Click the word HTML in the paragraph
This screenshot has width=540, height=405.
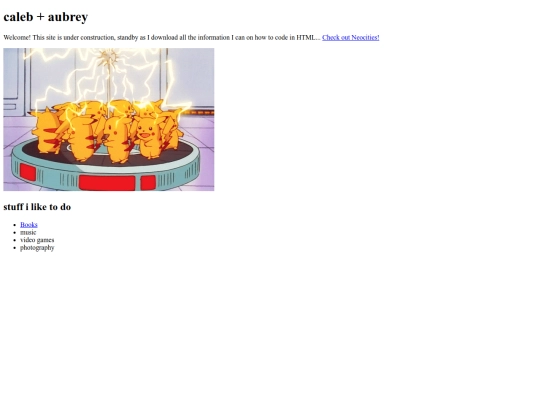click(x=306, y=38)
